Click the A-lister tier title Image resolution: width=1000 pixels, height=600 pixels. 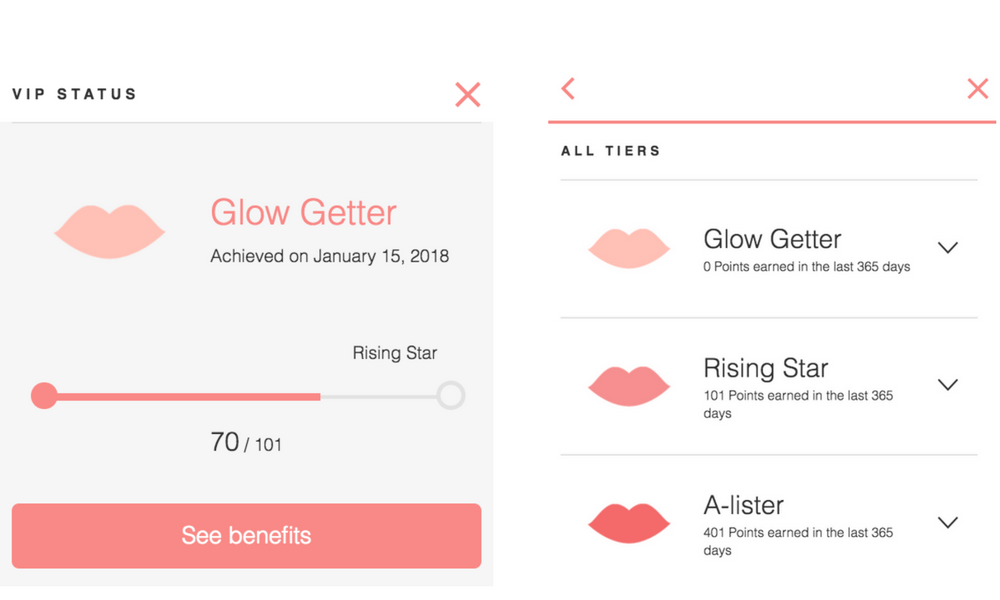744,505
